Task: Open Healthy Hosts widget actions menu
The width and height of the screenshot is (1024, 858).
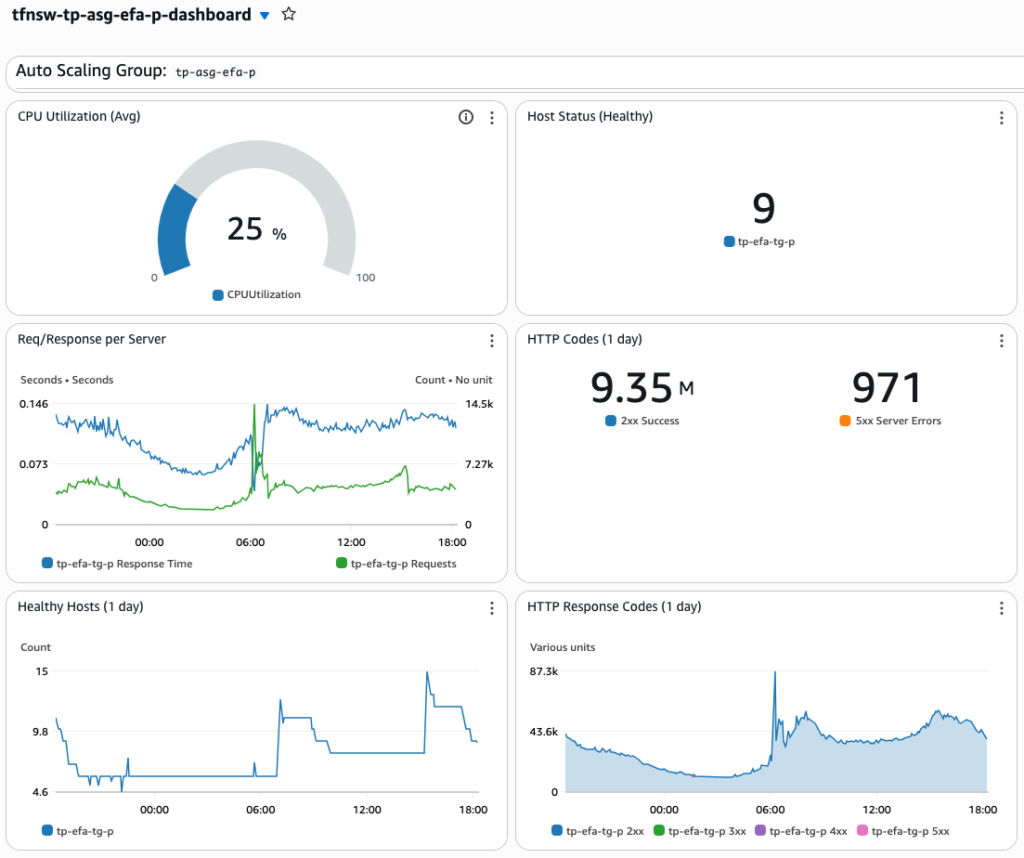Action: [x=492, y=608]
